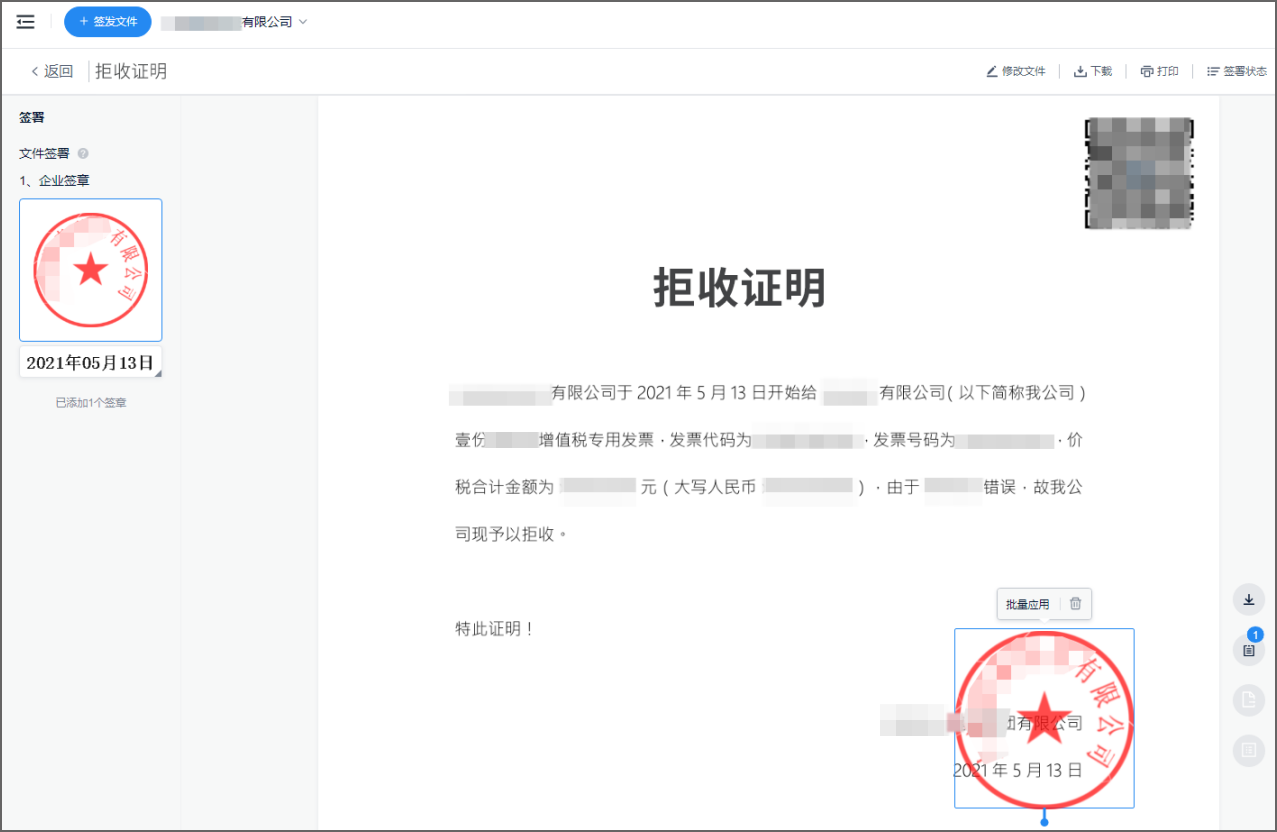Open the 签署状态 signing status list
1277x832 pixels.
coord(1236,72)
